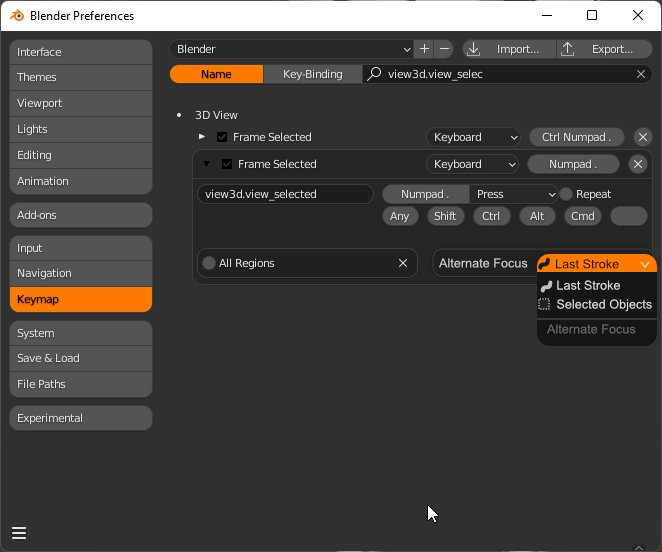
Task: Choose Selected Objects from the dropdown list
Action: (x=597, y=305)
